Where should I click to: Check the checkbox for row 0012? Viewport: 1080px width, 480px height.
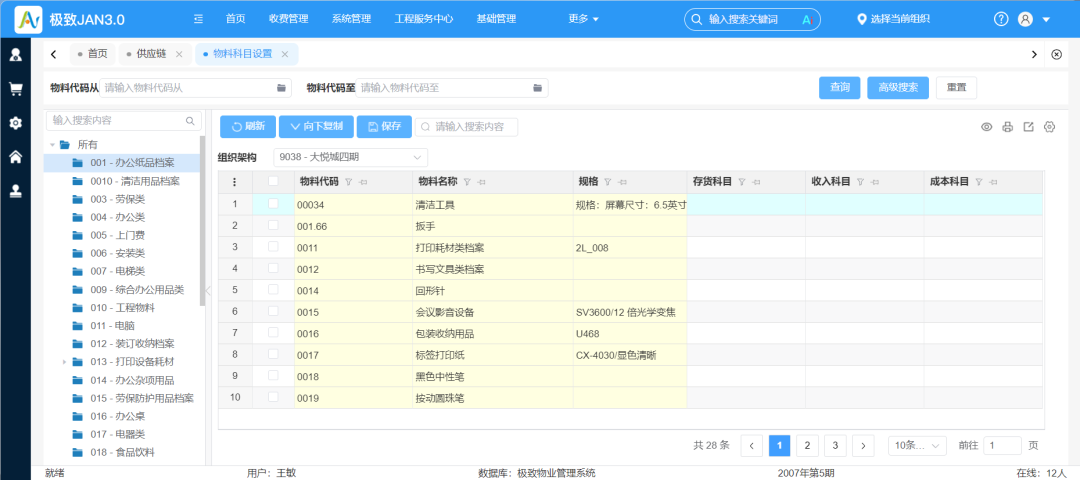273,267
